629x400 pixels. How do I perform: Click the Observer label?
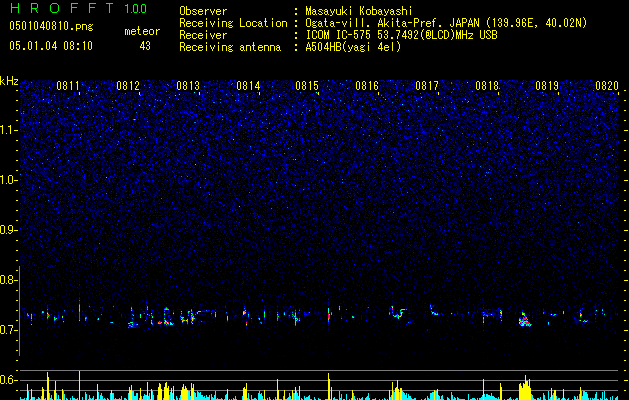tap(203, 11)
